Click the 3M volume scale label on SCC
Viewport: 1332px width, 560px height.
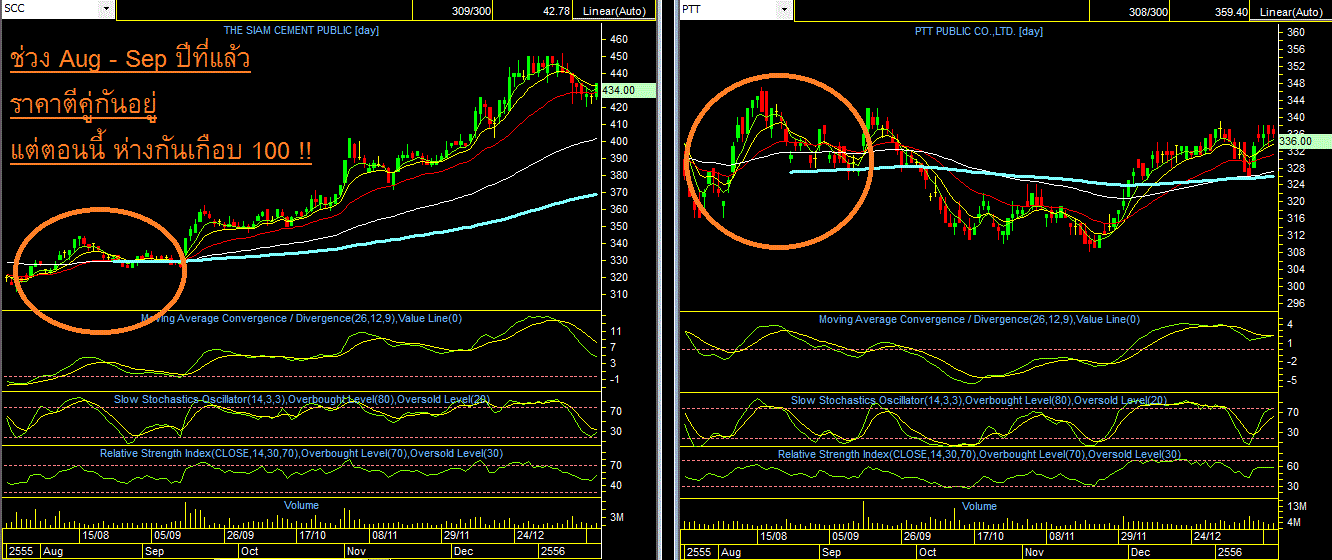tap(619, 517)
